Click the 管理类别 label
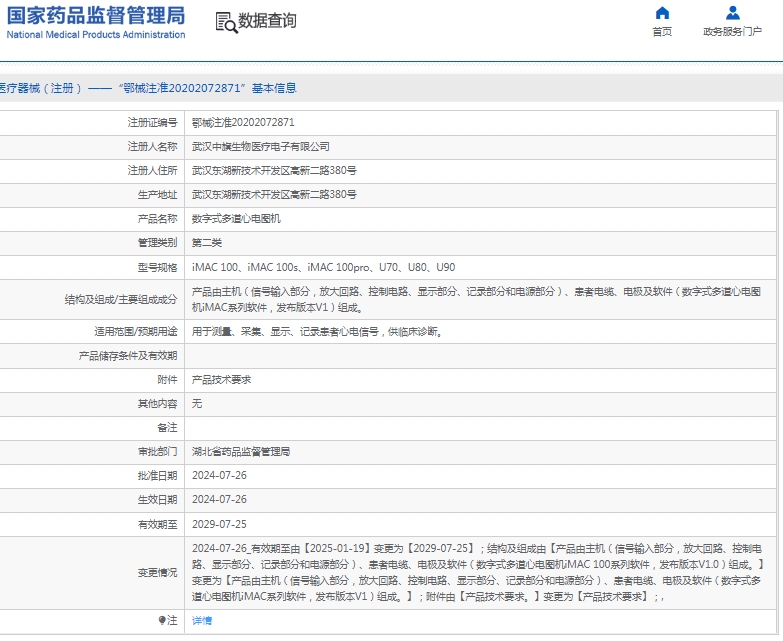783x641 pixels. [157, 243]
